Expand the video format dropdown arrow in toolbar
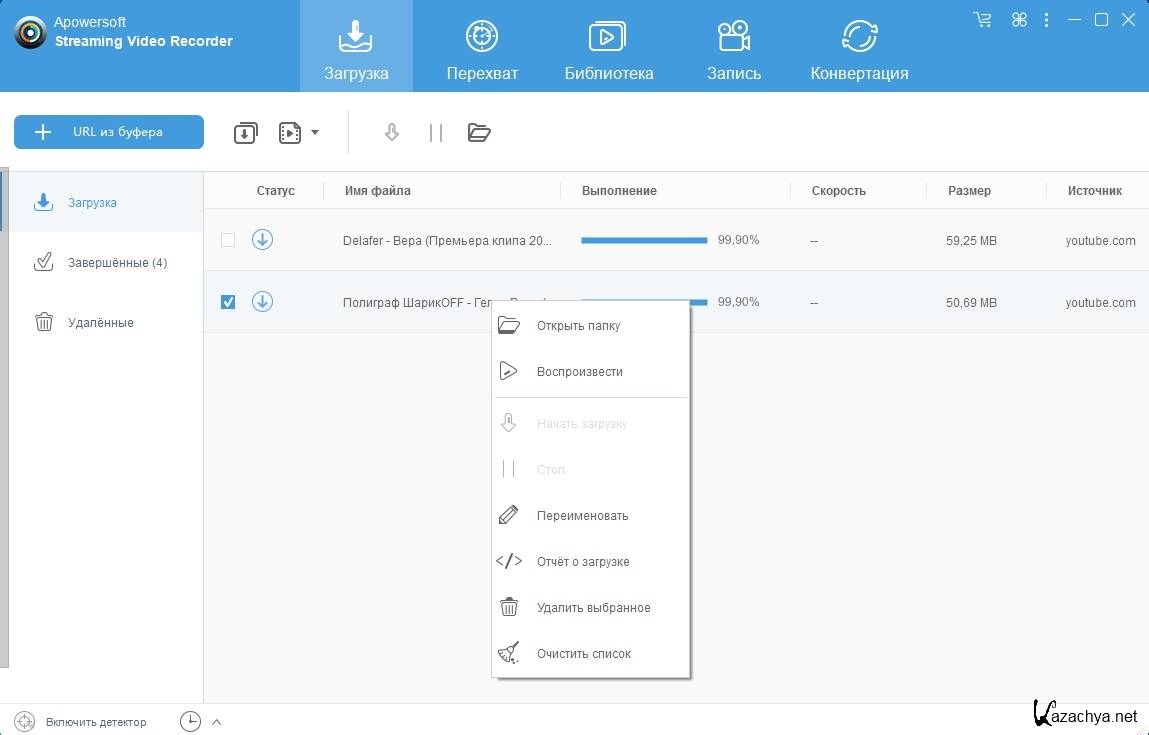 (x=315, y=132)
